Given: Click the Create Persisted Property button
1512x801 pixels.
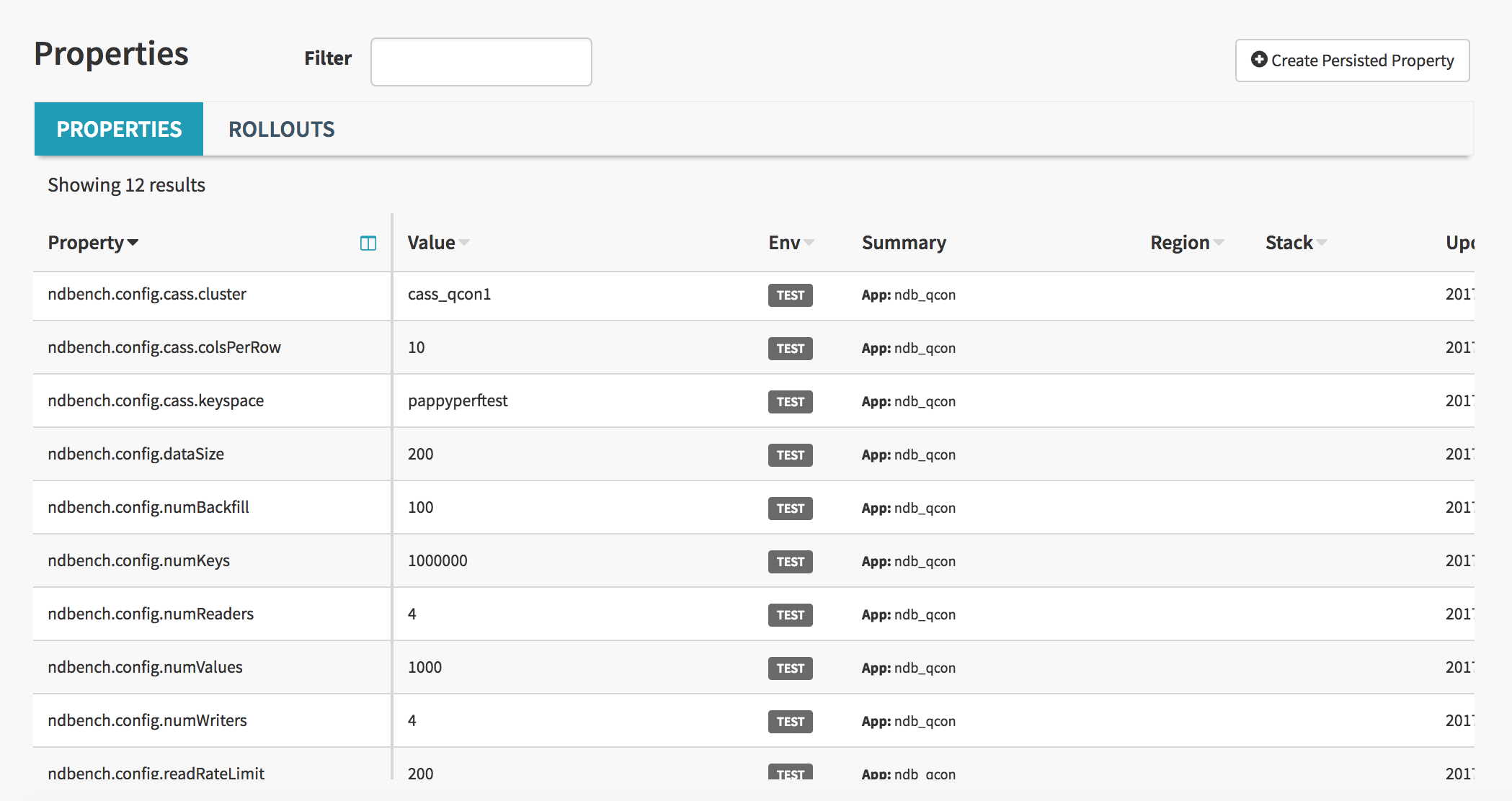Looking at the screenshot, I should [x=1353, y=61].
